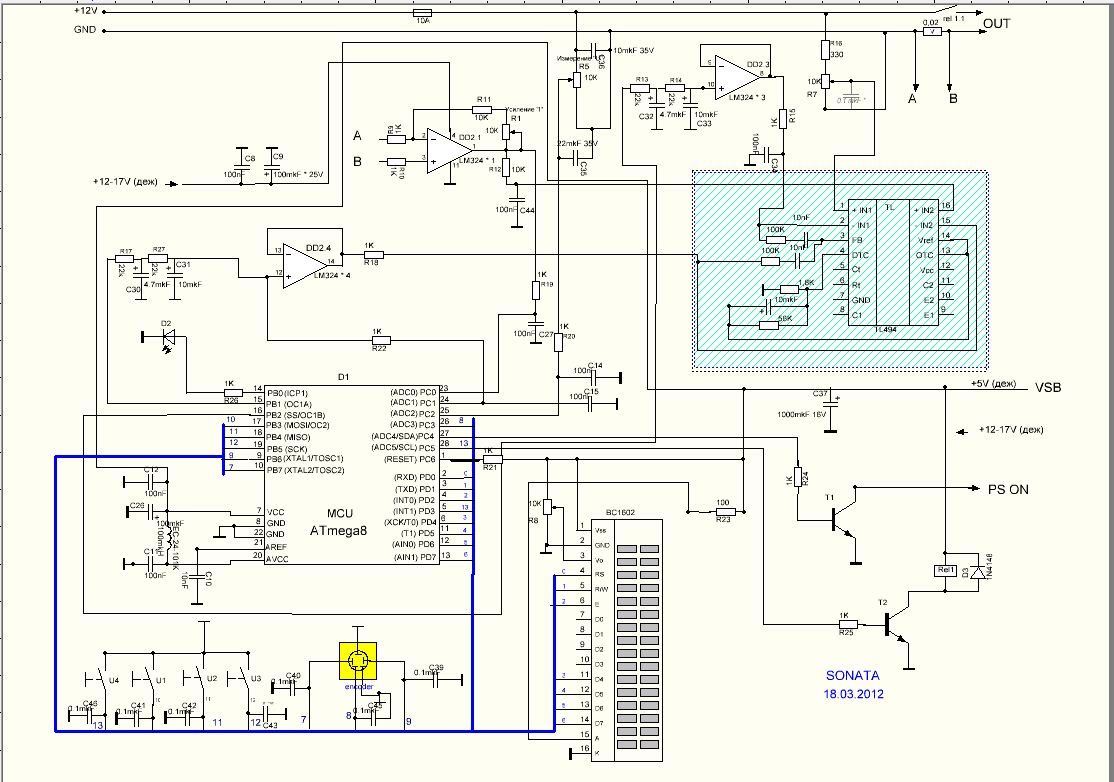
Task: Click the R11 10K feedback resistor
Action: point(482,109)
